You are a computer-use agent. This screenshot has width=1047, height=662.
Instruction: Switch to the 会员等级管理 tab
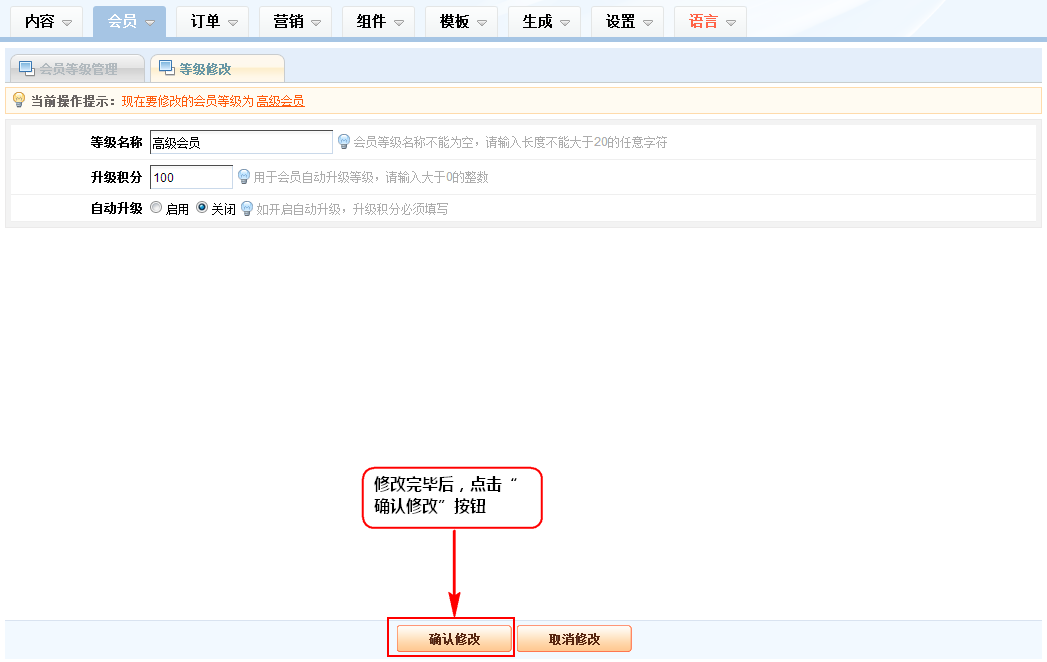click(77, 69)
